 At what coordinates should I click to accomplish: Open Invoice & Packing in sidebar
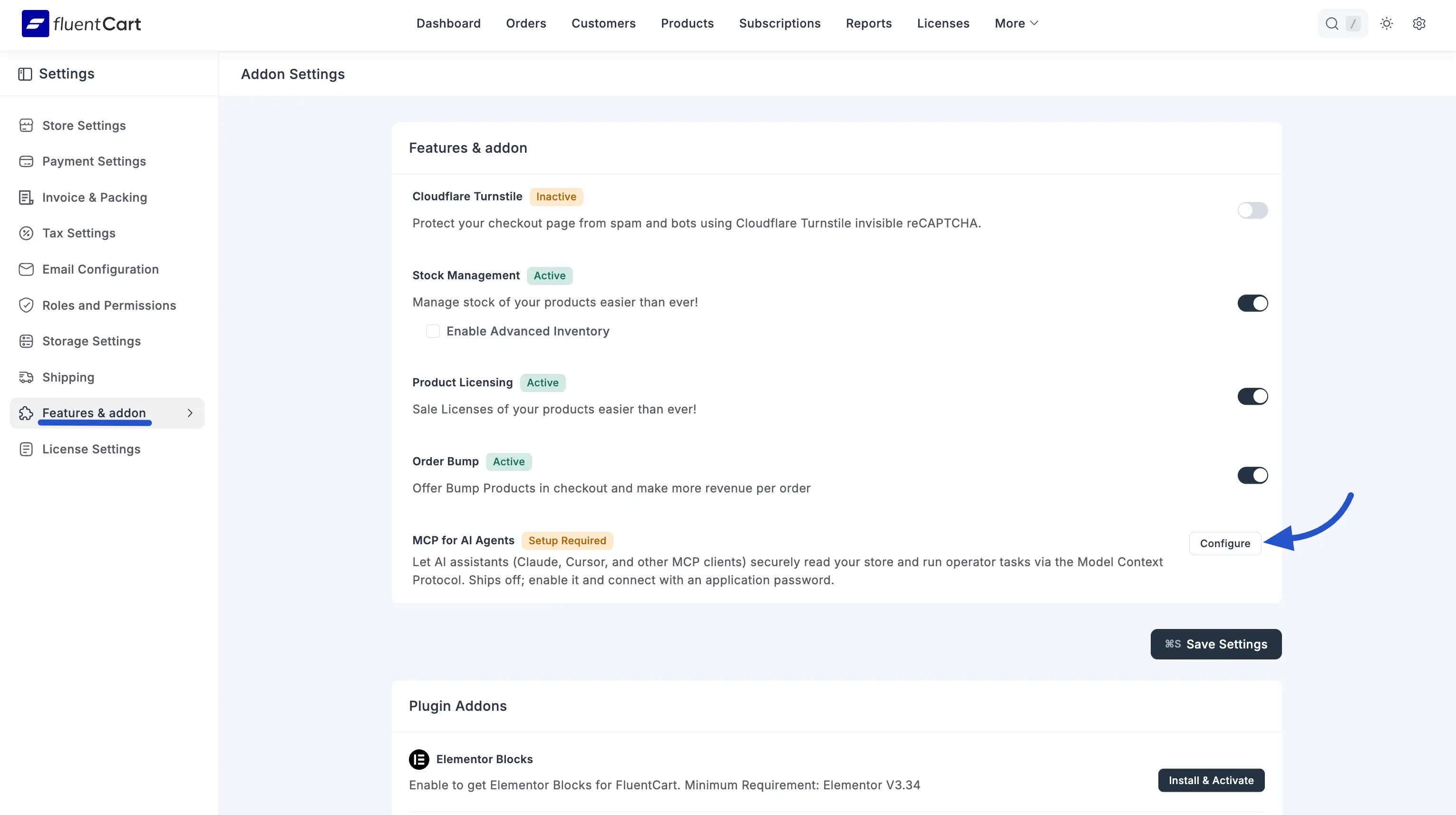[x=107, y=197]
